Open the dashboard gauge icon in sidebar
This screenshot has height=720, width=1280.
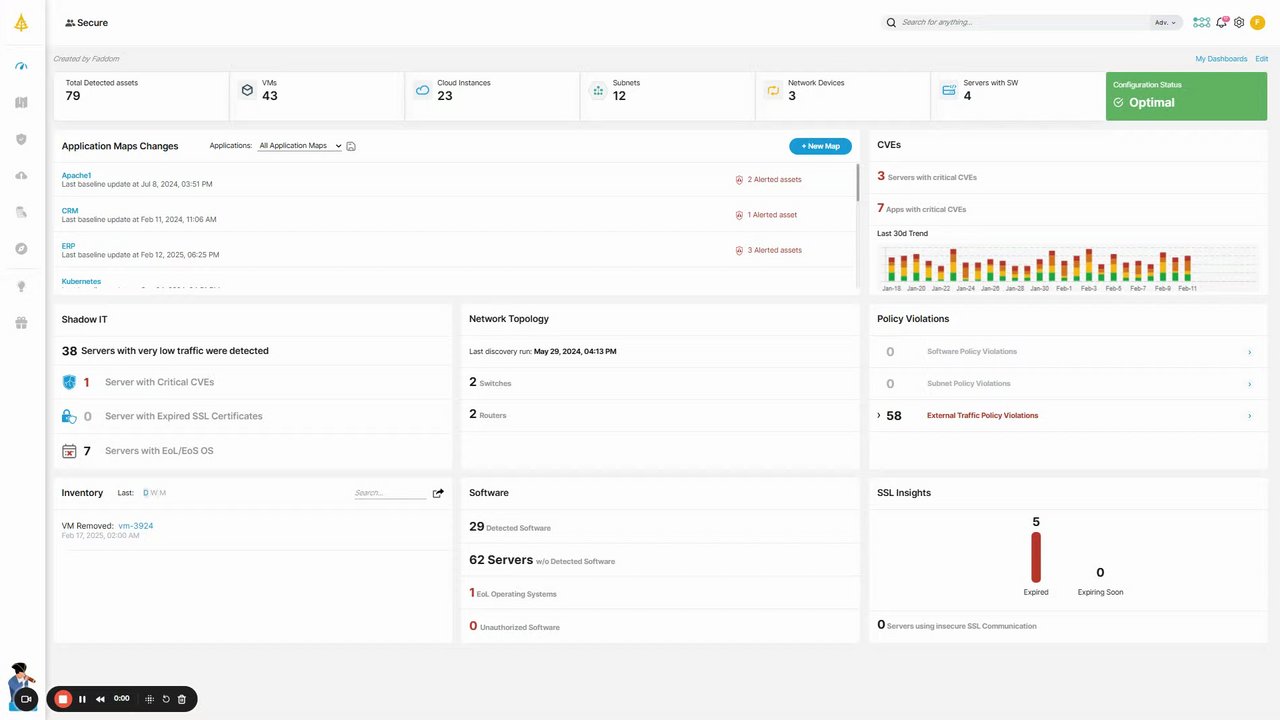click(x=21, y=66)
